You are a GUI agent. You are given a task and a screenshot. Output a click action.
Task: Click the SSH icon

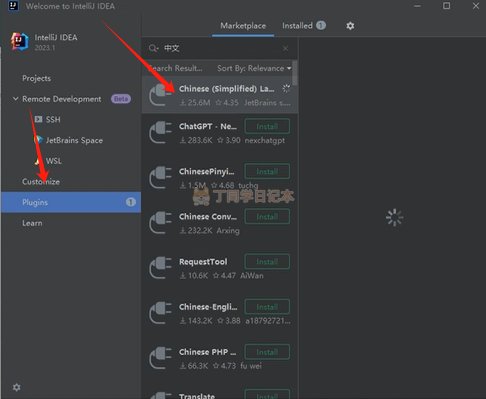(38, 119)
